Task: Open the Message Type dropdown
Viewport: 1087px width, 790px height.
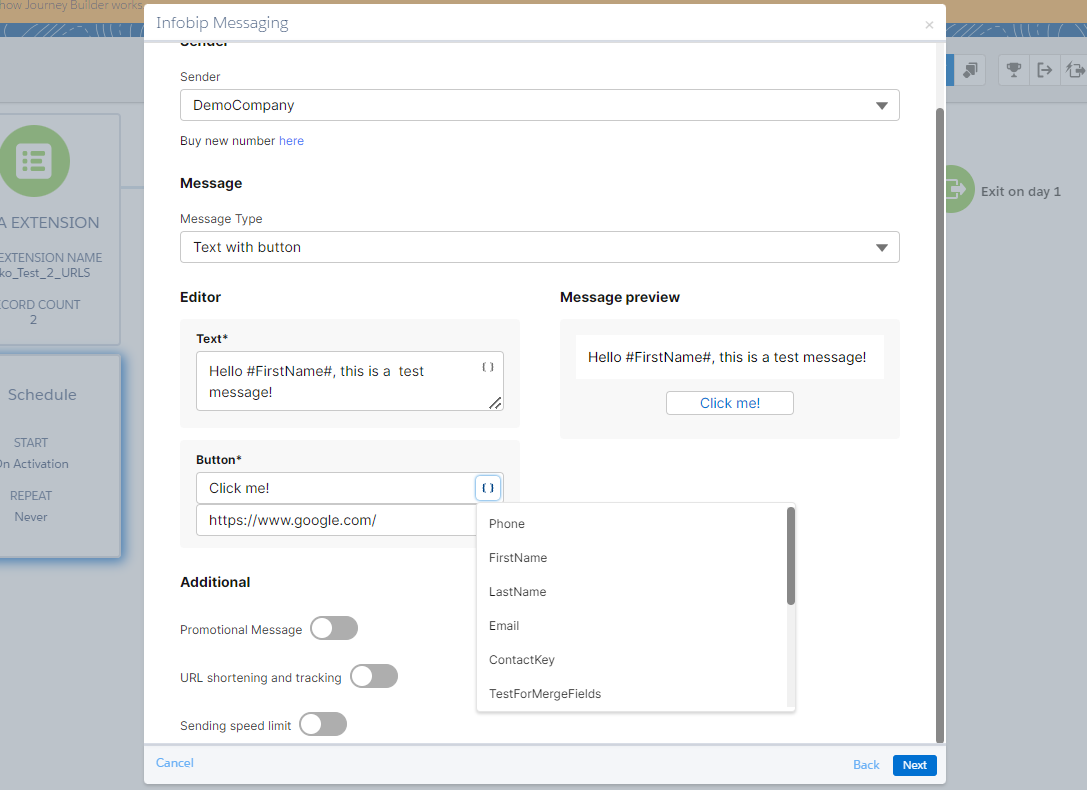Action: (x=539, y=247)
